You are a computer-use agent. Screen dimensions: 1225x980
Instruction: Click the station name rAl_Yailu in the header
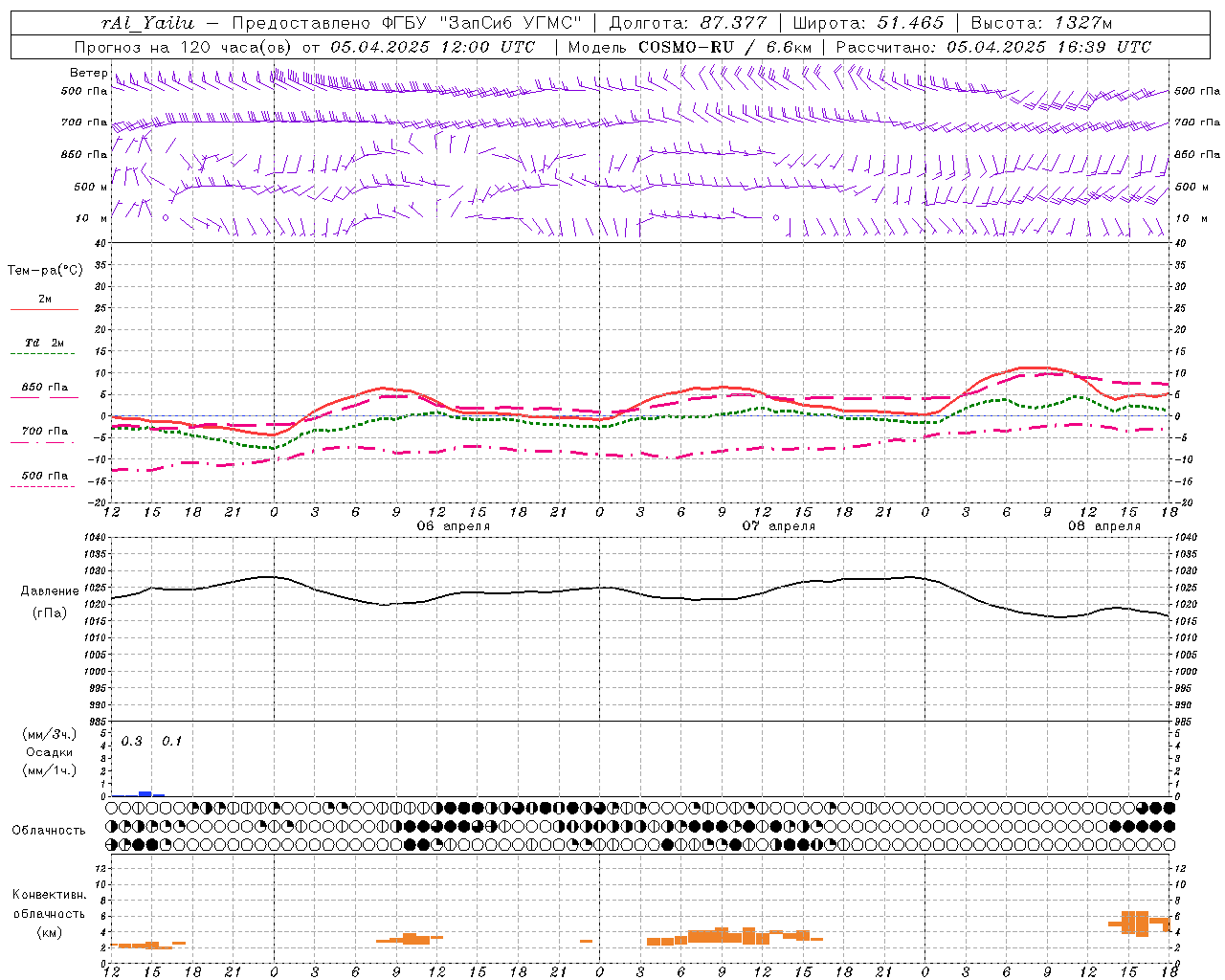[x=147, y=23]
